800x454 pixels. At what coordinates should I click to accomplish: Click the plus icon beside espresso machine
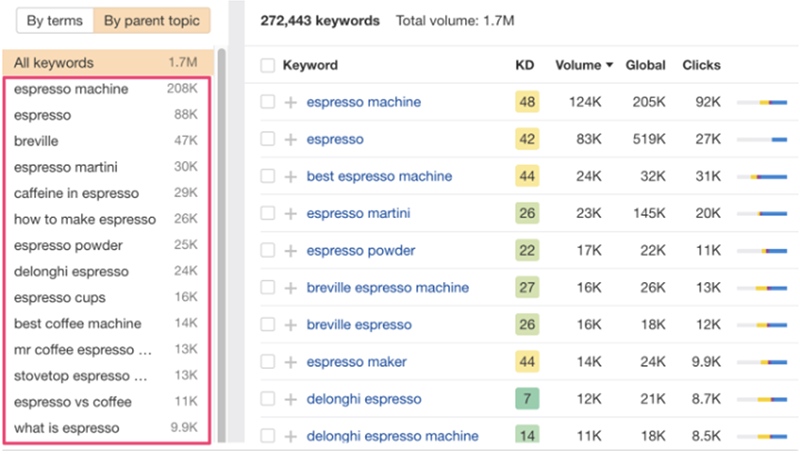click(x=290, y=102)
